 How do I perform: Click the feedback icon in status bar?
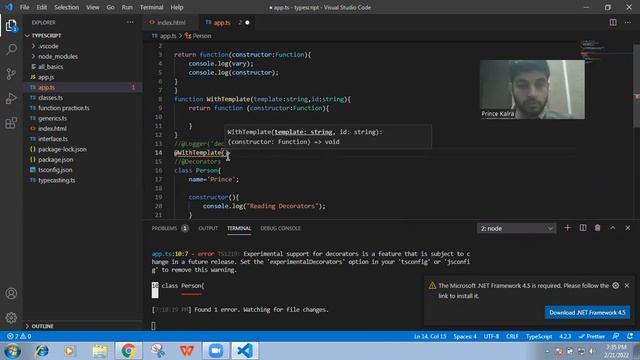pyautogui.click(x=616, y=336)
